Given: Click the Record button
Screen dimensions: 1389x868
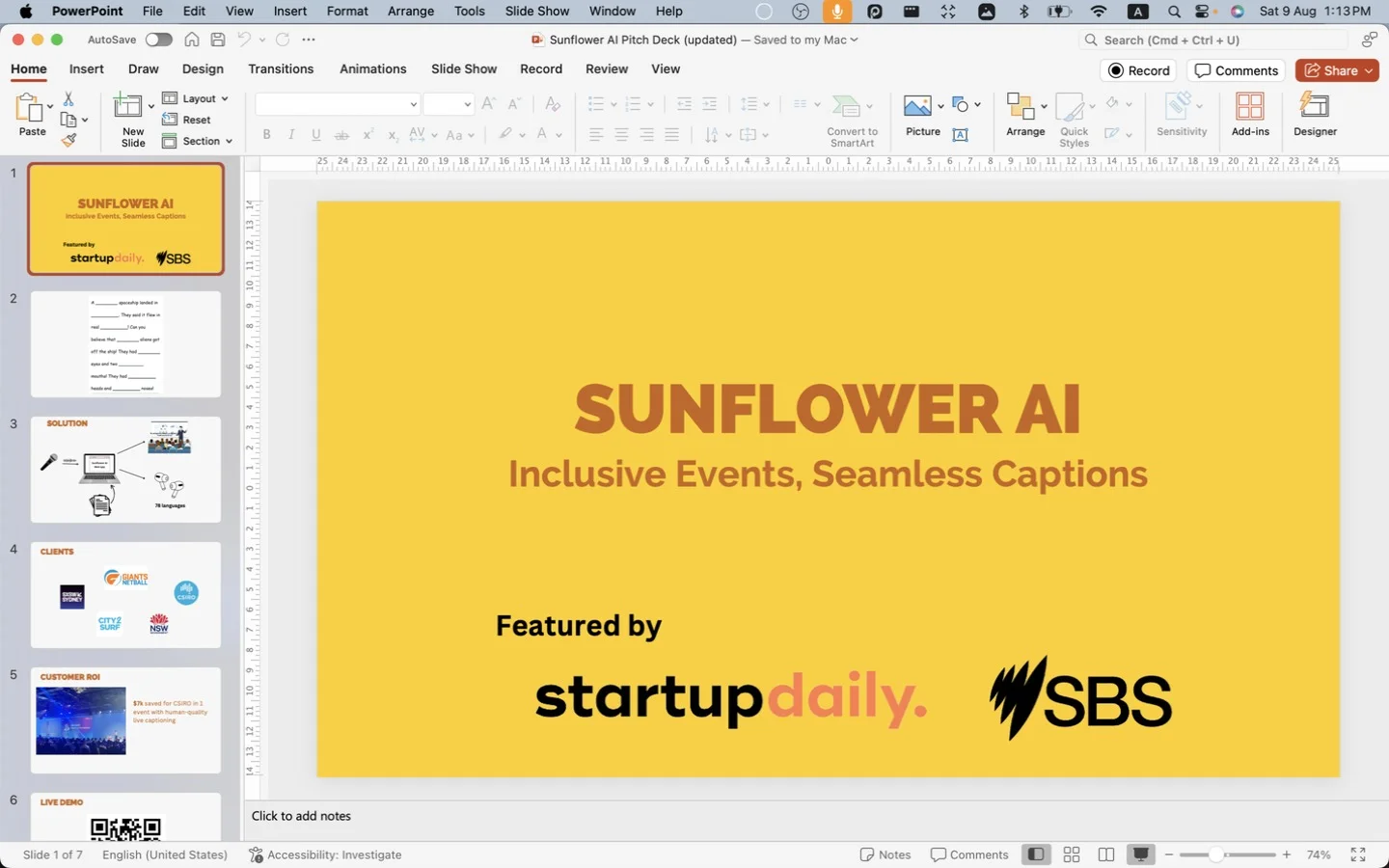Looking at the screenshot, I should (x=1138, y=70).
